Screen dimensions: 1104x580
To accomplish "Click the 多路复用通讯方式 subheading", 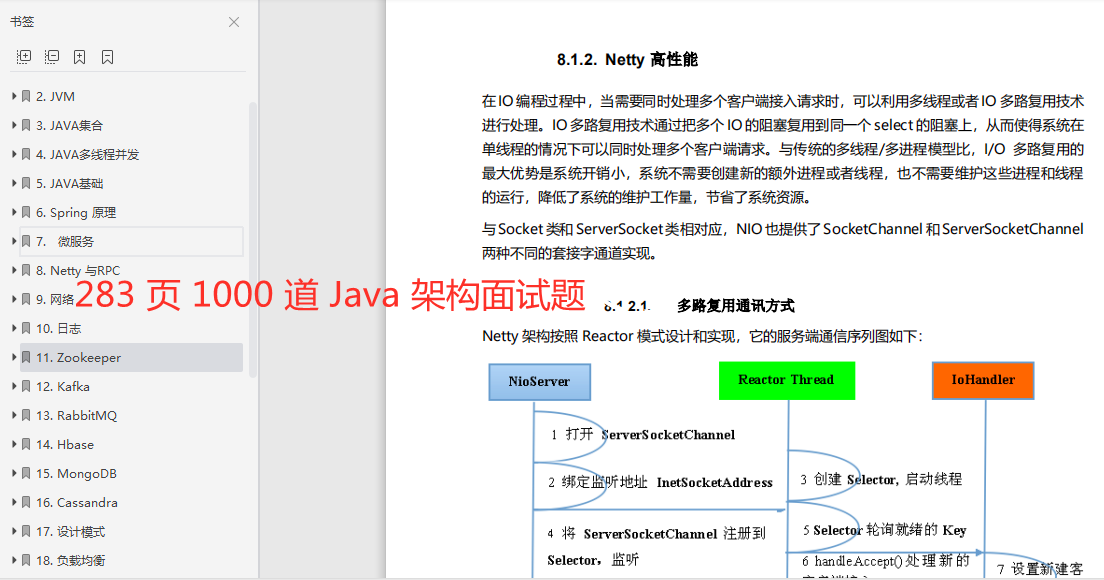I will (x=736, y=305).
